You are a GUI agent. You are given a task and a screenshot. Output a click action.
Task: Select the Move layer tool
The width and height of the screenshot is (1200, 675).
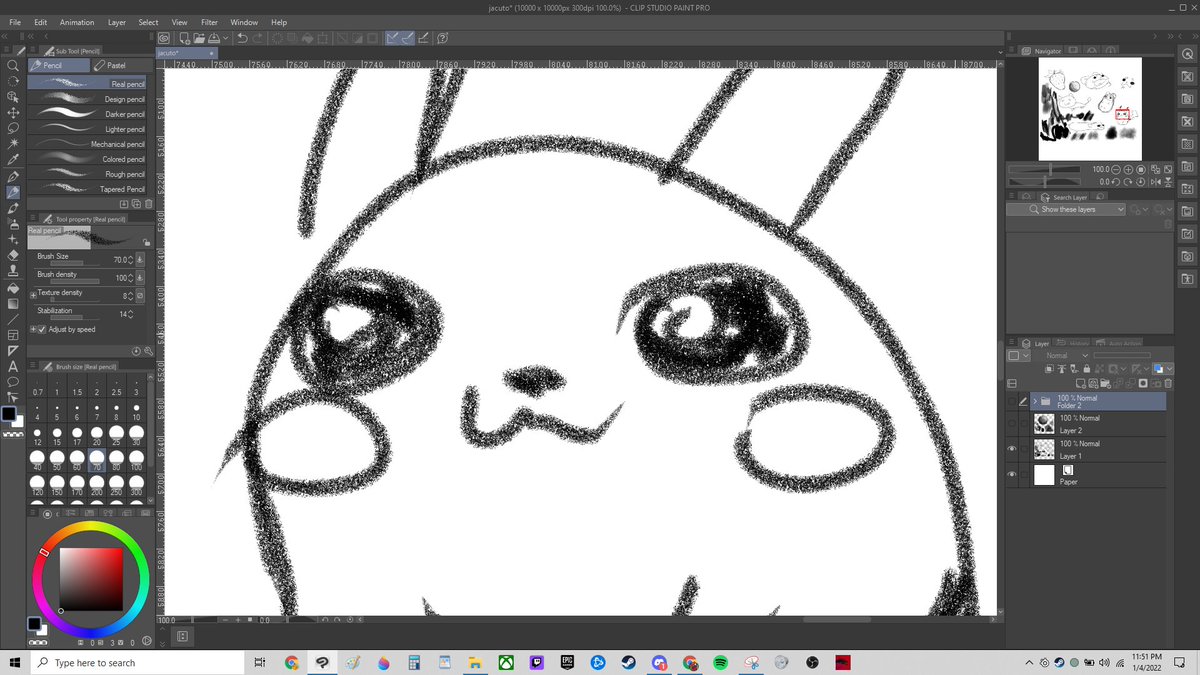(14, 113)
